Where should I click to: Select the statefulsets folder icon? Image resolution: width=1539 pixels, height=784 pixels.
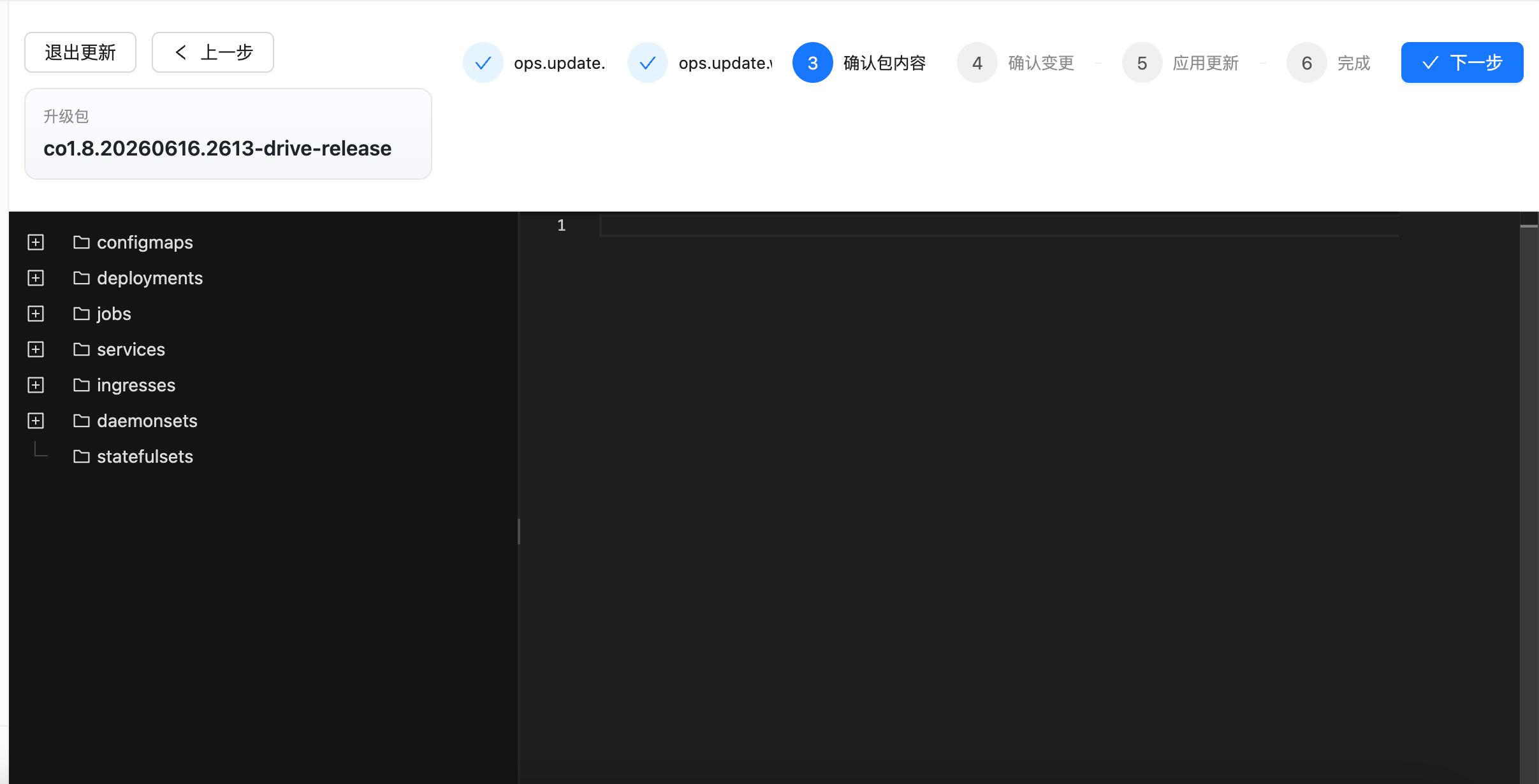(82, 456)
